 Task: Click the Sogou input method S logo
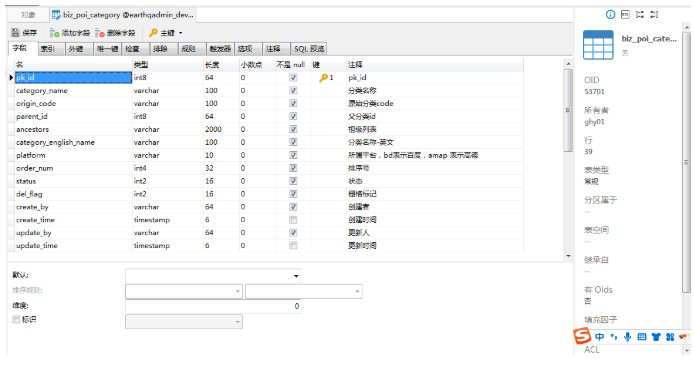pyautogui.click(x=582, y=336)
